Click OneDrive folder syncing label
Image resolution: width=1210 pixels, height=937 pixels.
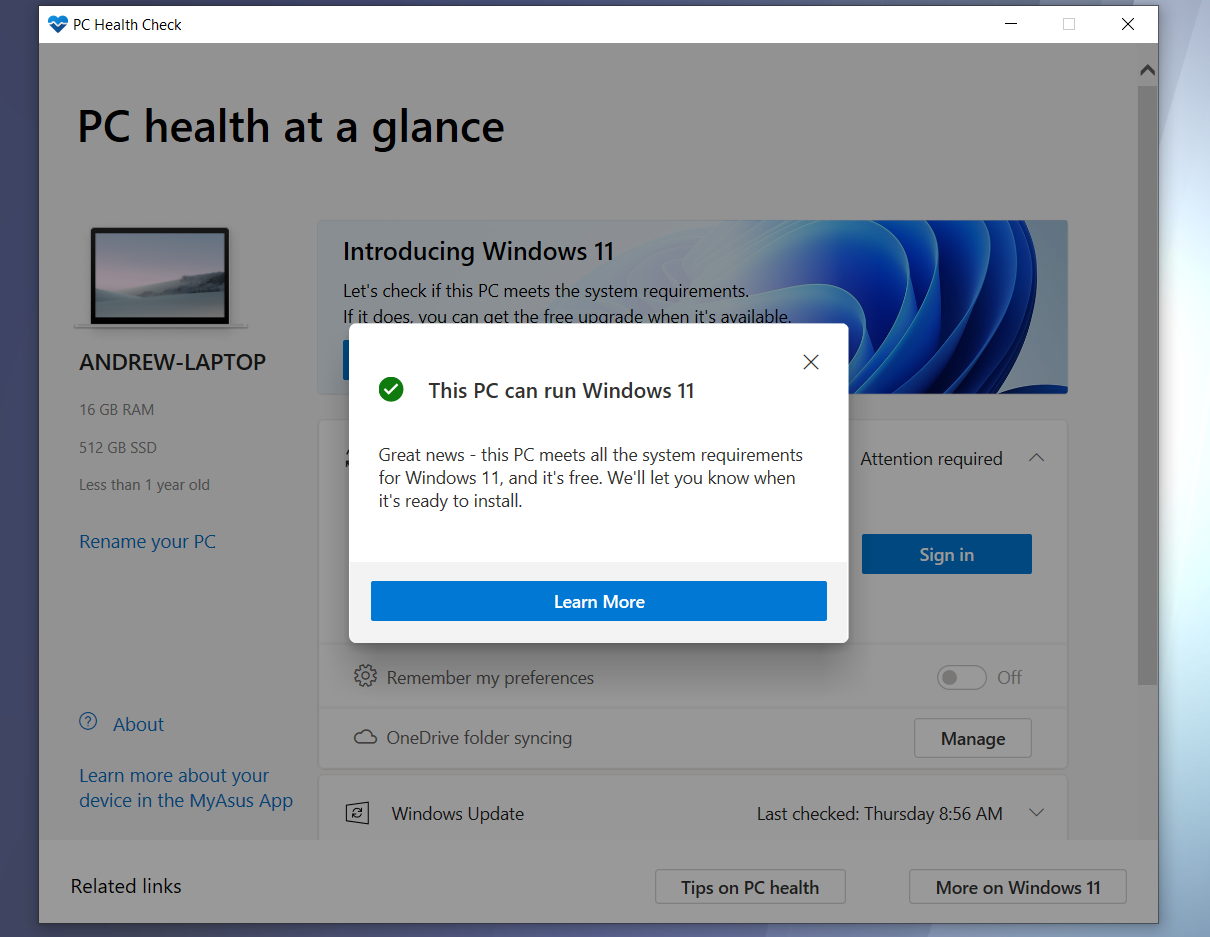tap(479, 738)
